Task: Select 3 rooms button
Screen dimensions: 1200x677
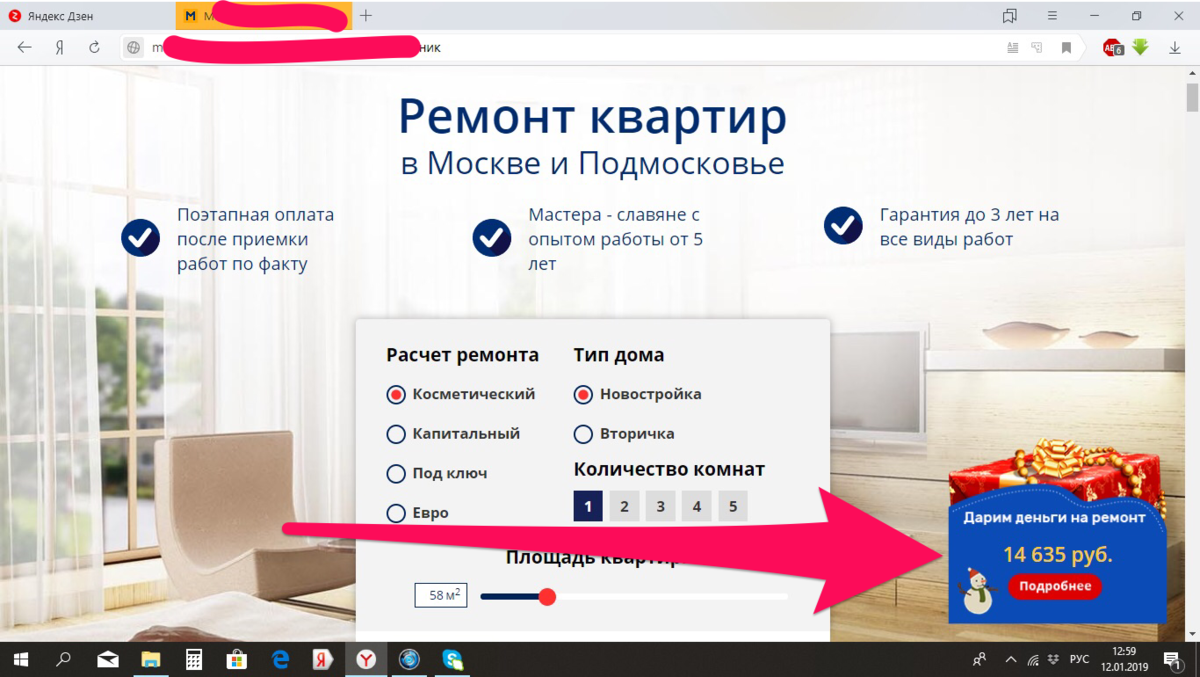Action: 660,506
